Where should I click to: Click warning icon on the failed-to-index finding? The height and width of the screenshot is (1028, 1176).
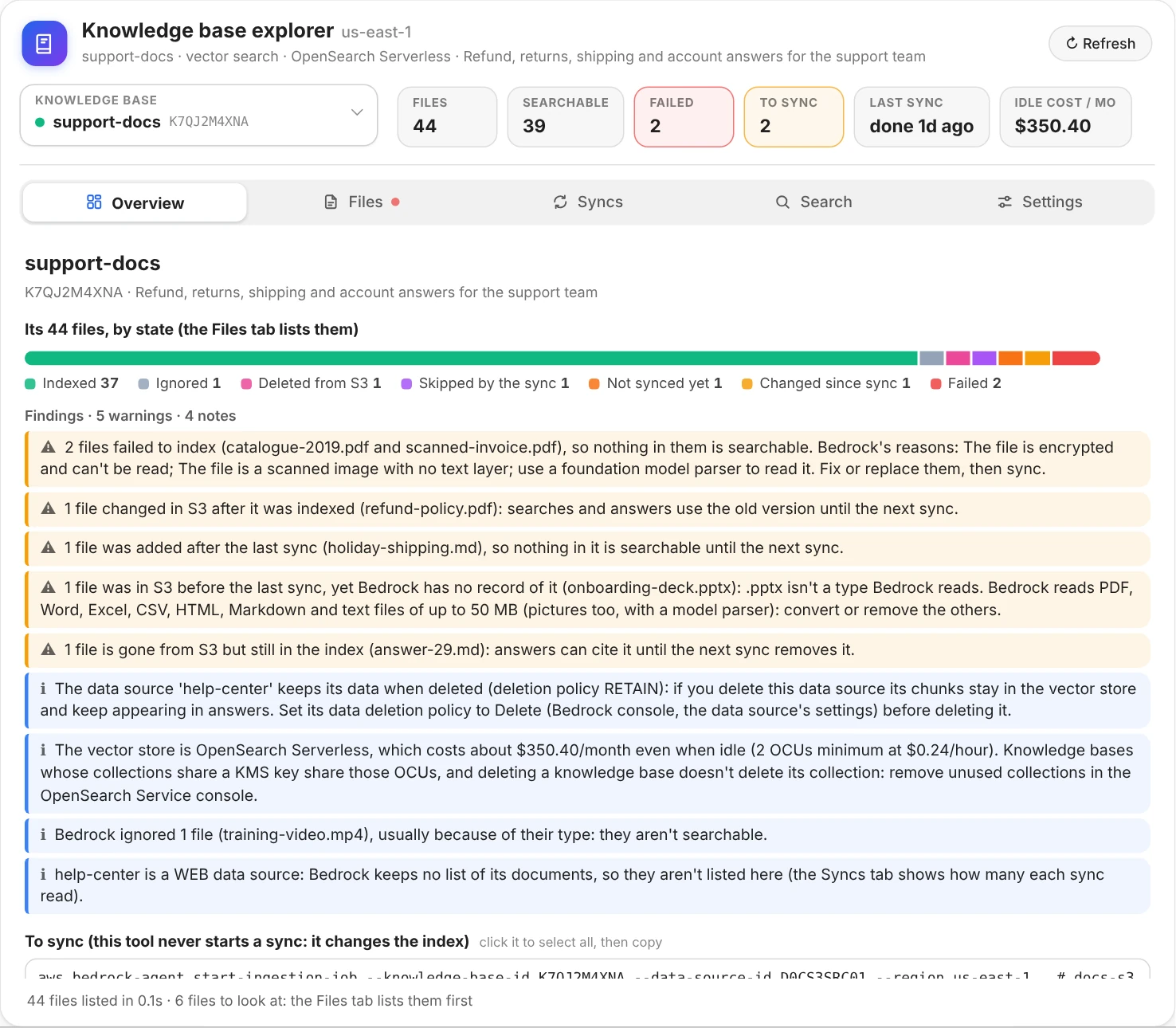coord(49,447)
